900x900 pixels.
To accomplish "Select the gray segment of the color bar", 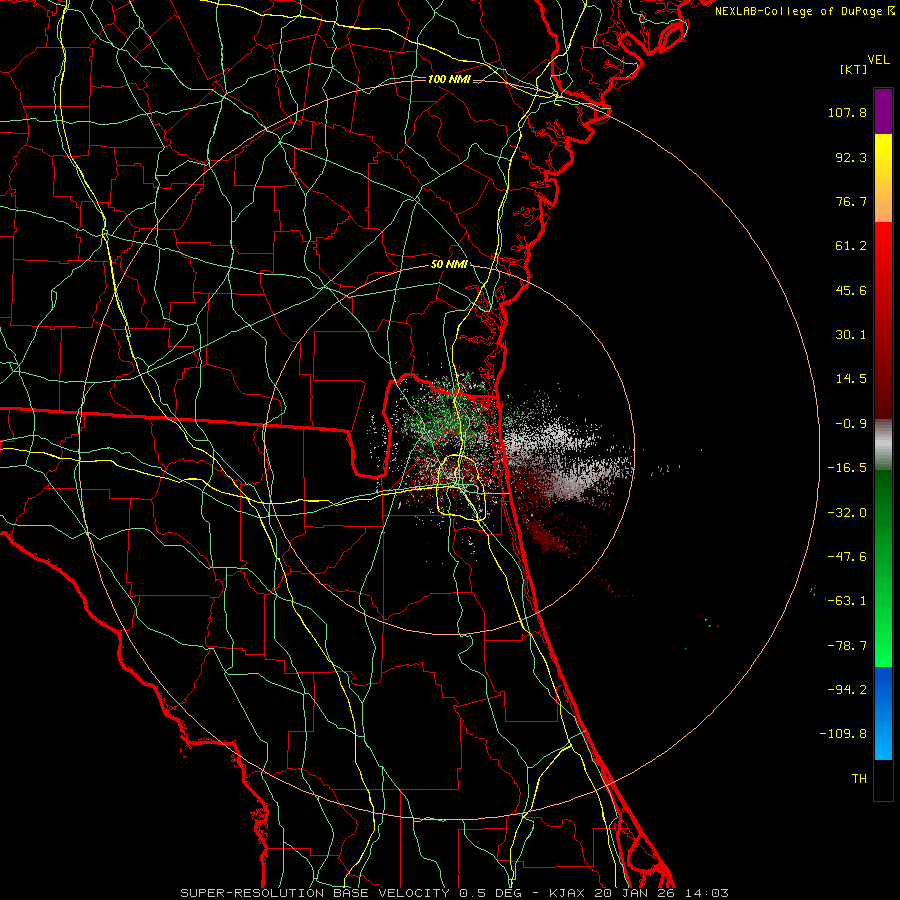I will coord(883,445).
